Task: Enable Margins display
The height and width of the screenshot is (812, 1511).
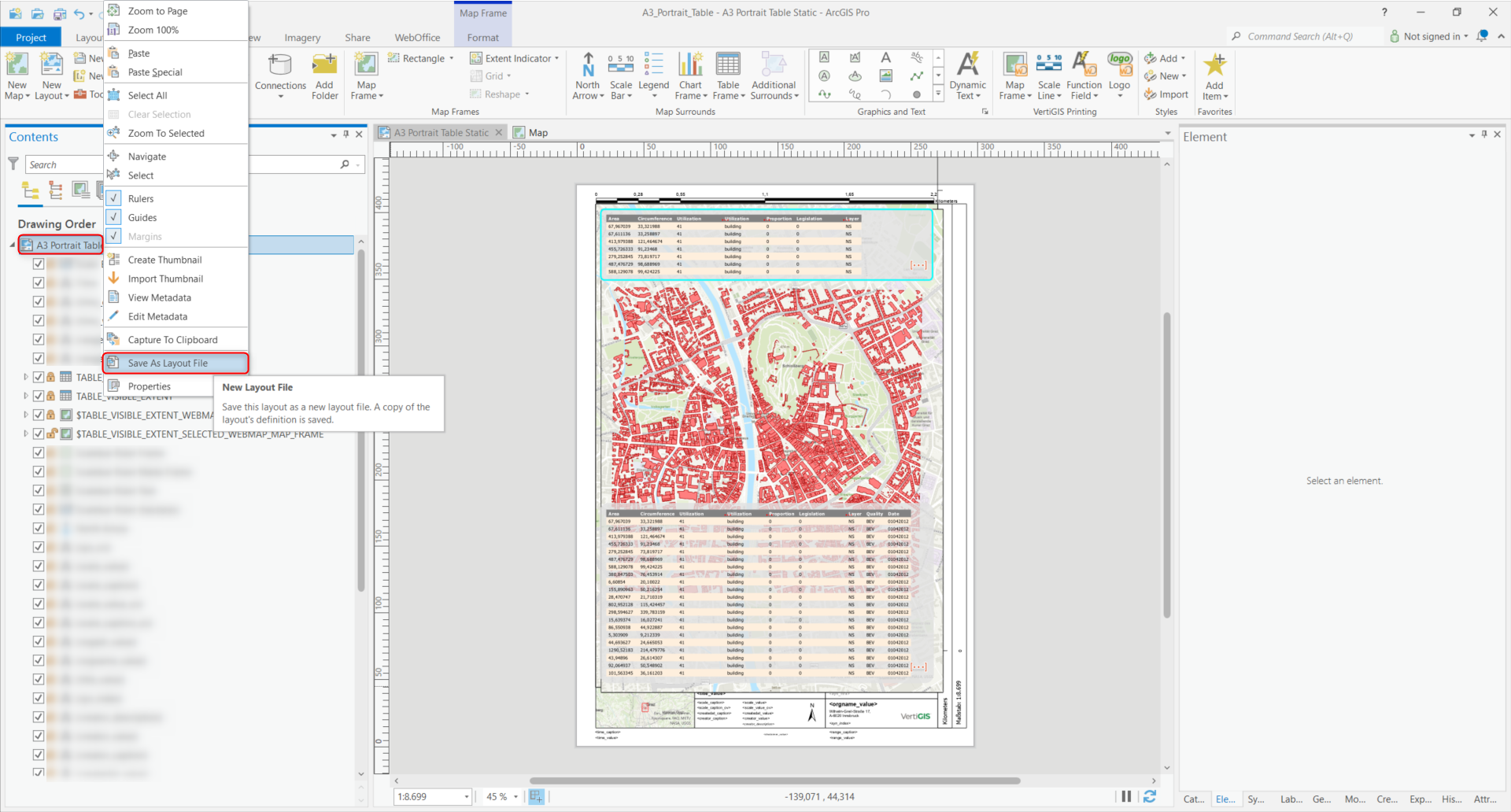Action: pos(145,236)
